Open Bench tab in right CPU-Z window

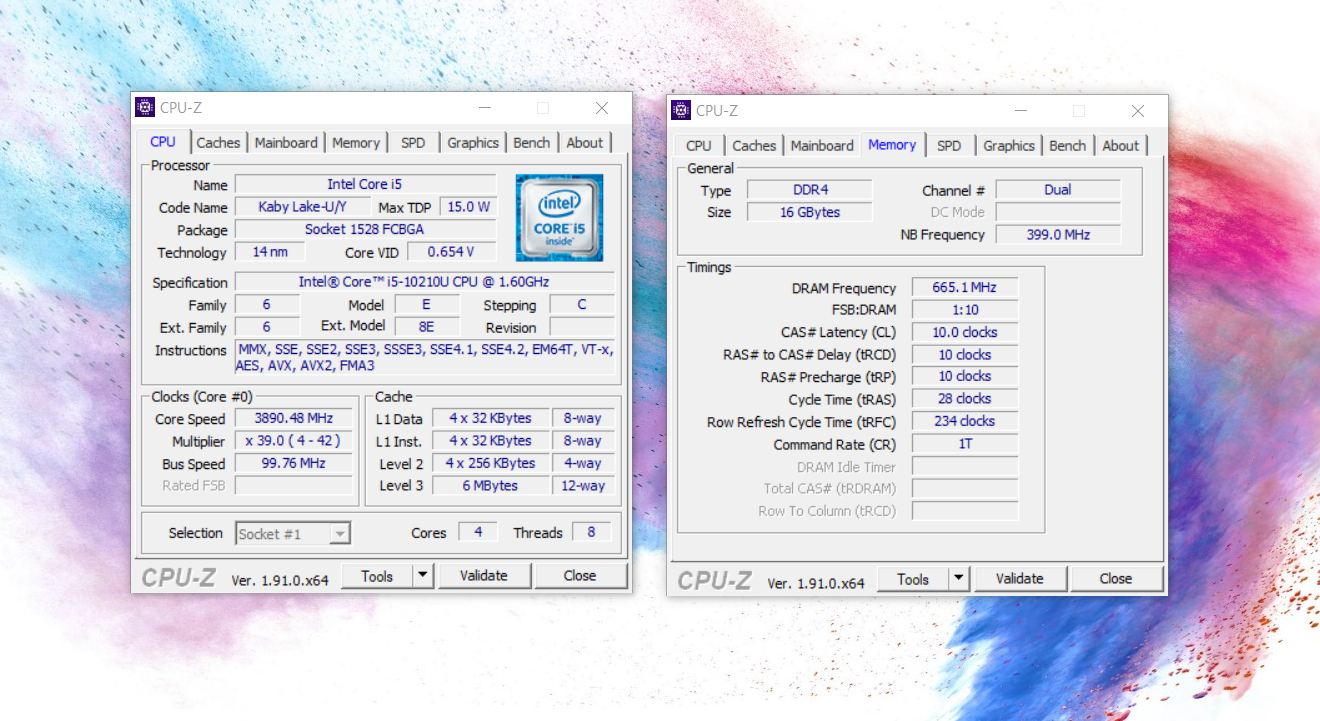1068,146
